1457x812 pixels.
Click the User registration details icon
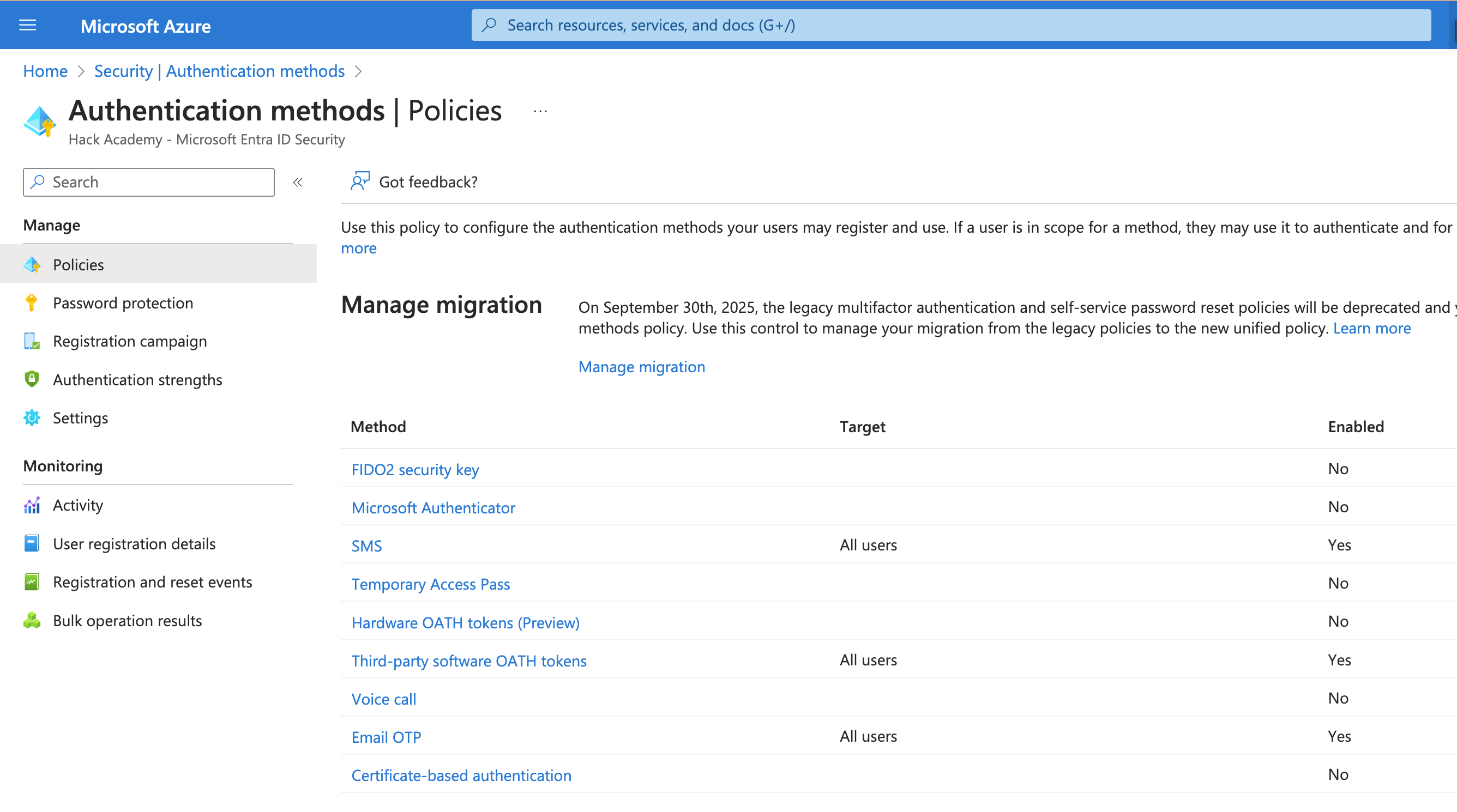tap(32, 543)
